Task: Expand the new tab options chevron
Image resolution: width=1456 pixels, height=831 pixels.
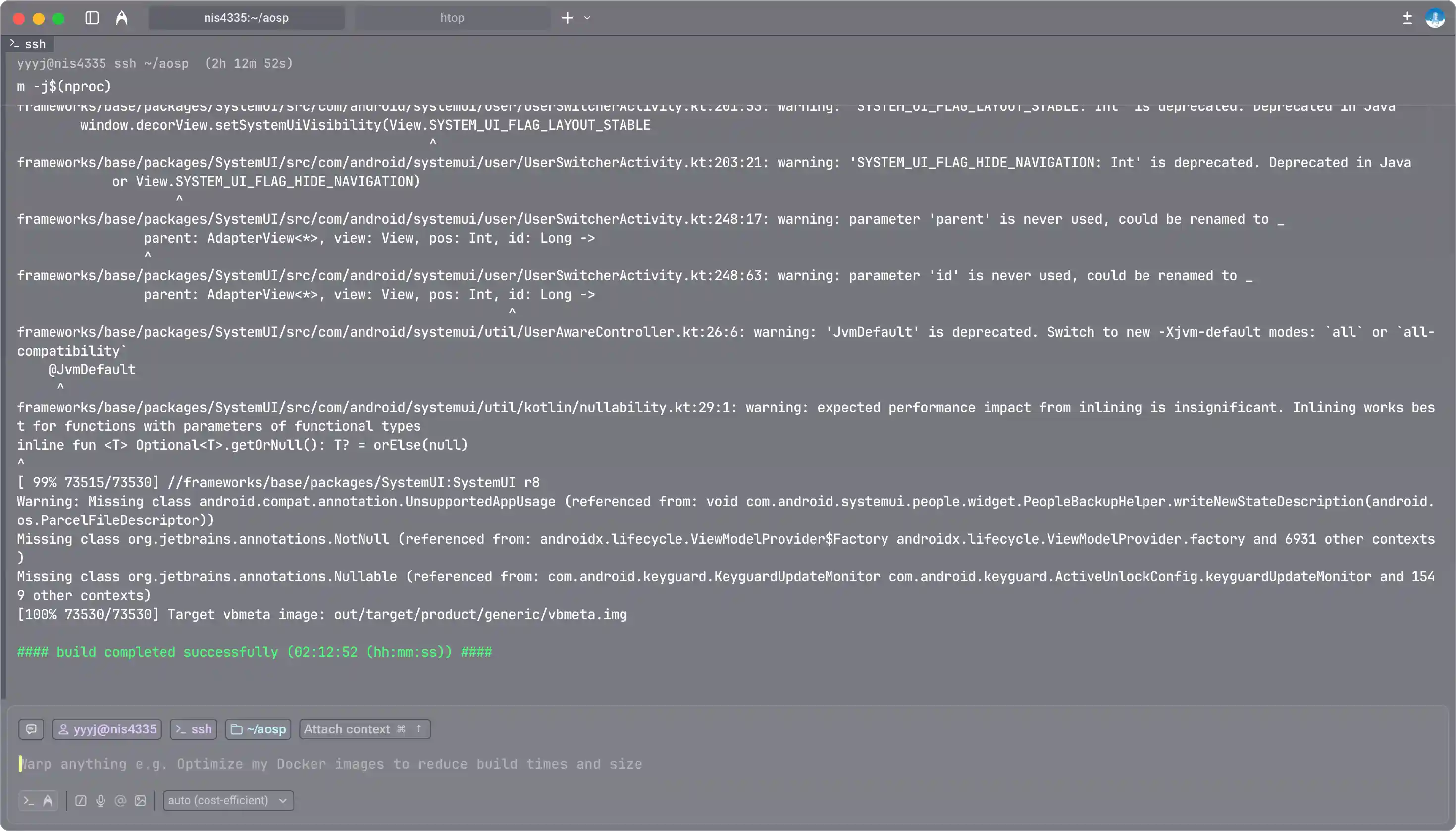Action: pos(587,18)
